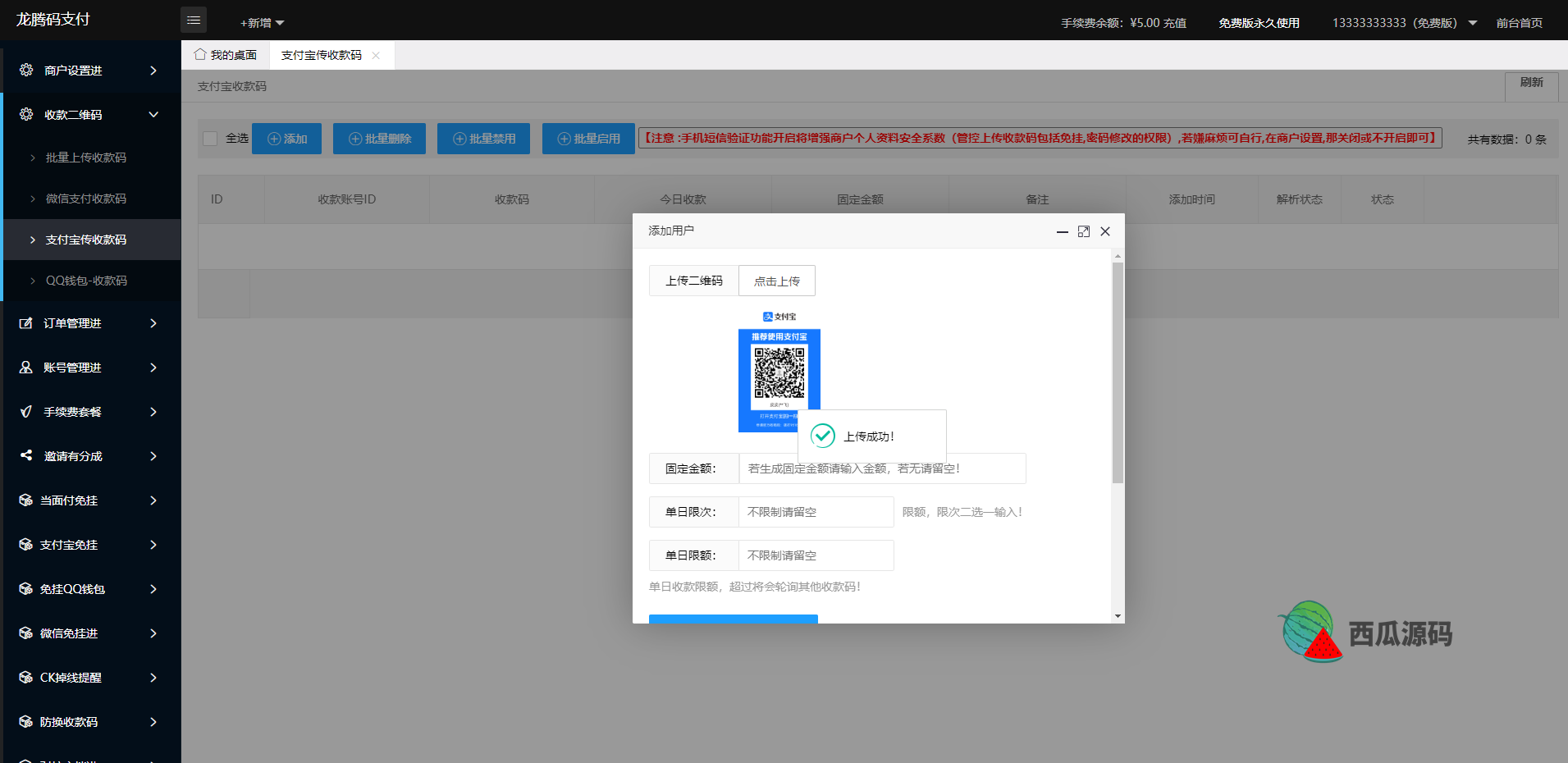The image size is (1568, 763).
Task: Expand the 手续费套餐 menu chevron
Action: [153, 412]
